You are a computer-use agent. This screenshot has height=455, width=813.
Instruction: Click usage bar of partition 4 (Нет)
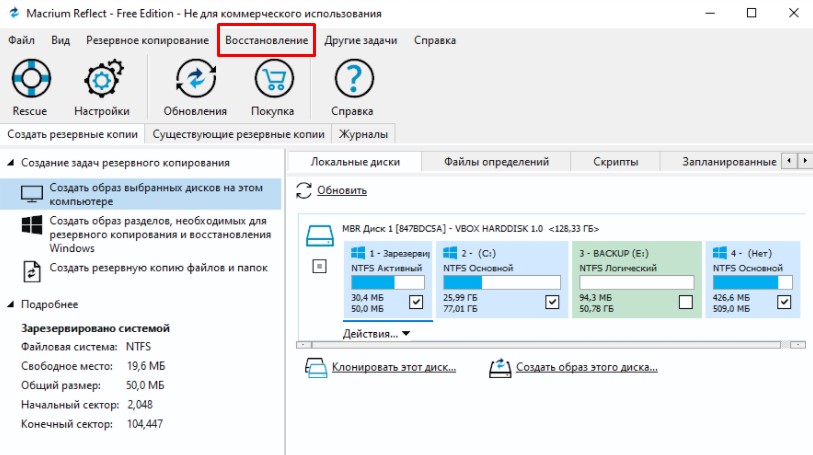coord(752,282)
